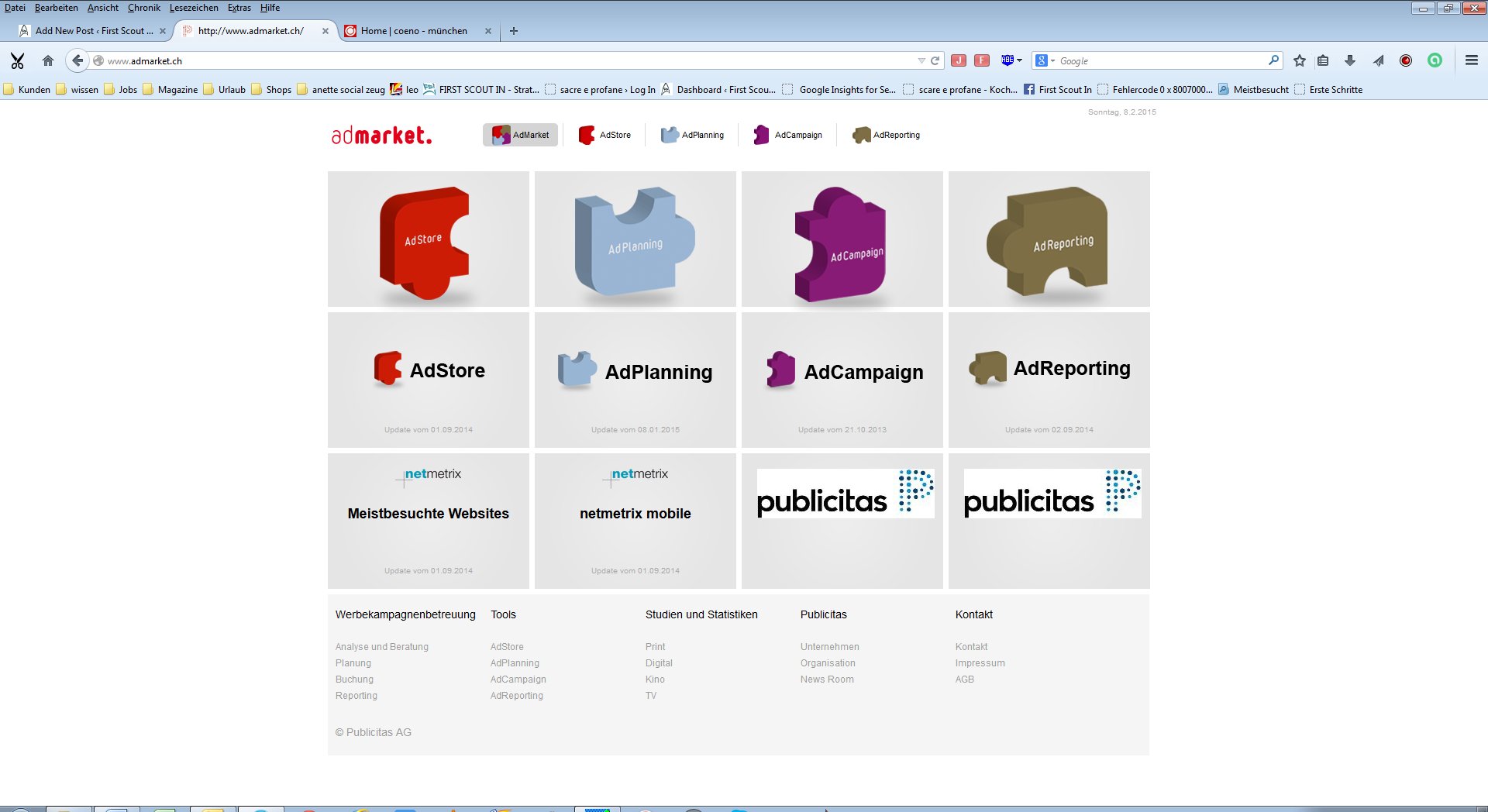Select AdCampaign in the top navigation
This screenshot has height=812, width=1488.
coord(788,135)
